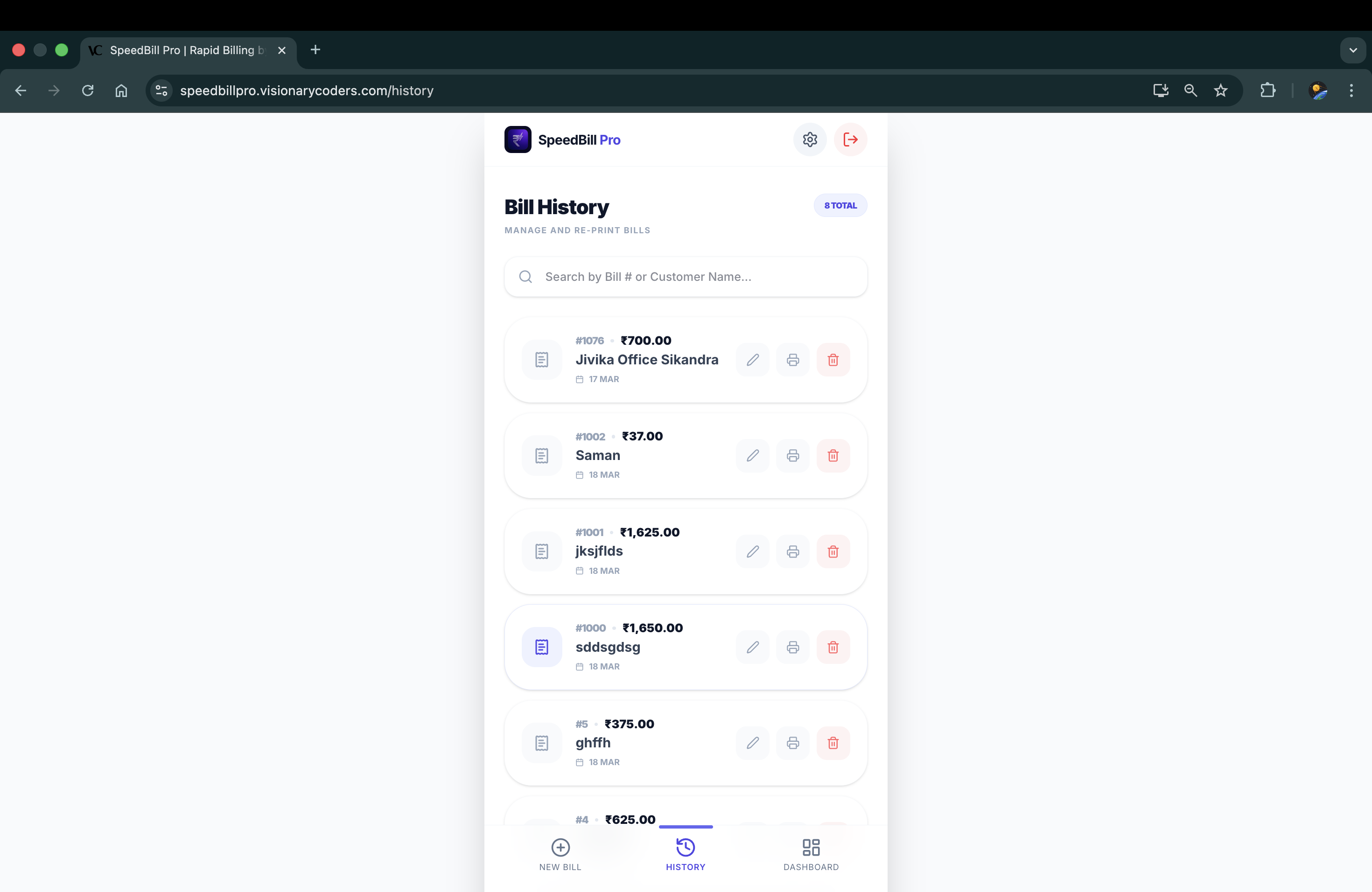
Task: Click the red logout icon
Action: 850,139
